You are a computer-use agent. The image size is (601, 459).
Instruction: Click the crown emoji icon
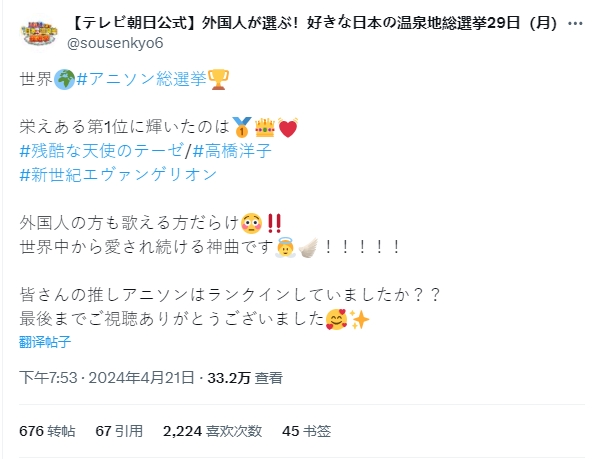[266, 127]
